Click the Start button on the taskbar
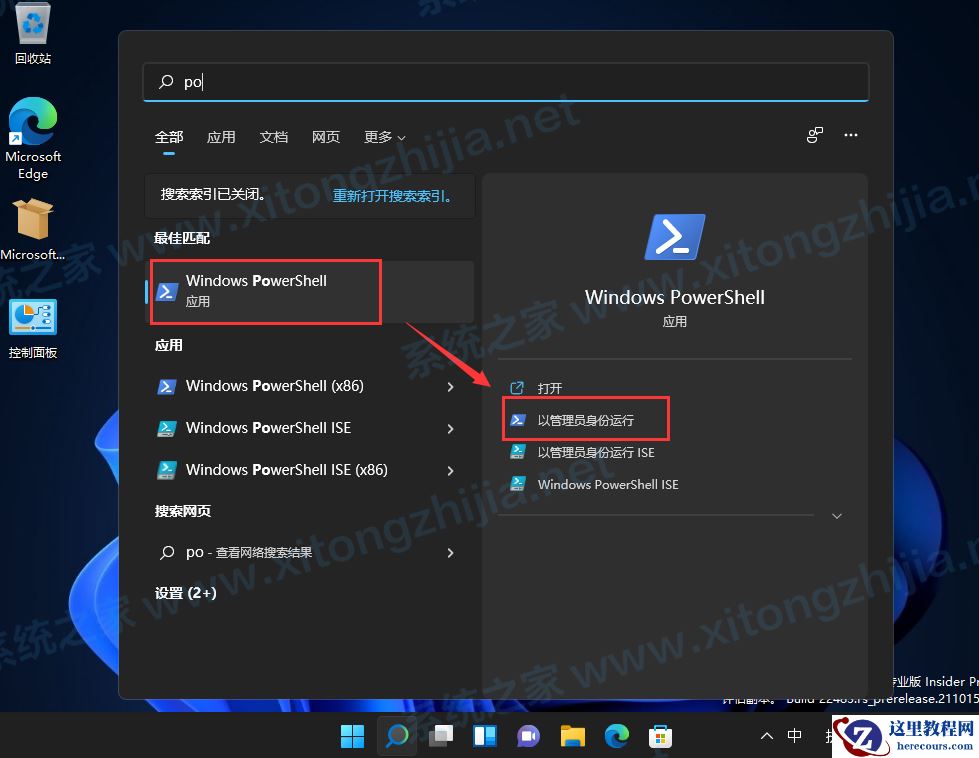979x758 pixels. tap(352, 736)
